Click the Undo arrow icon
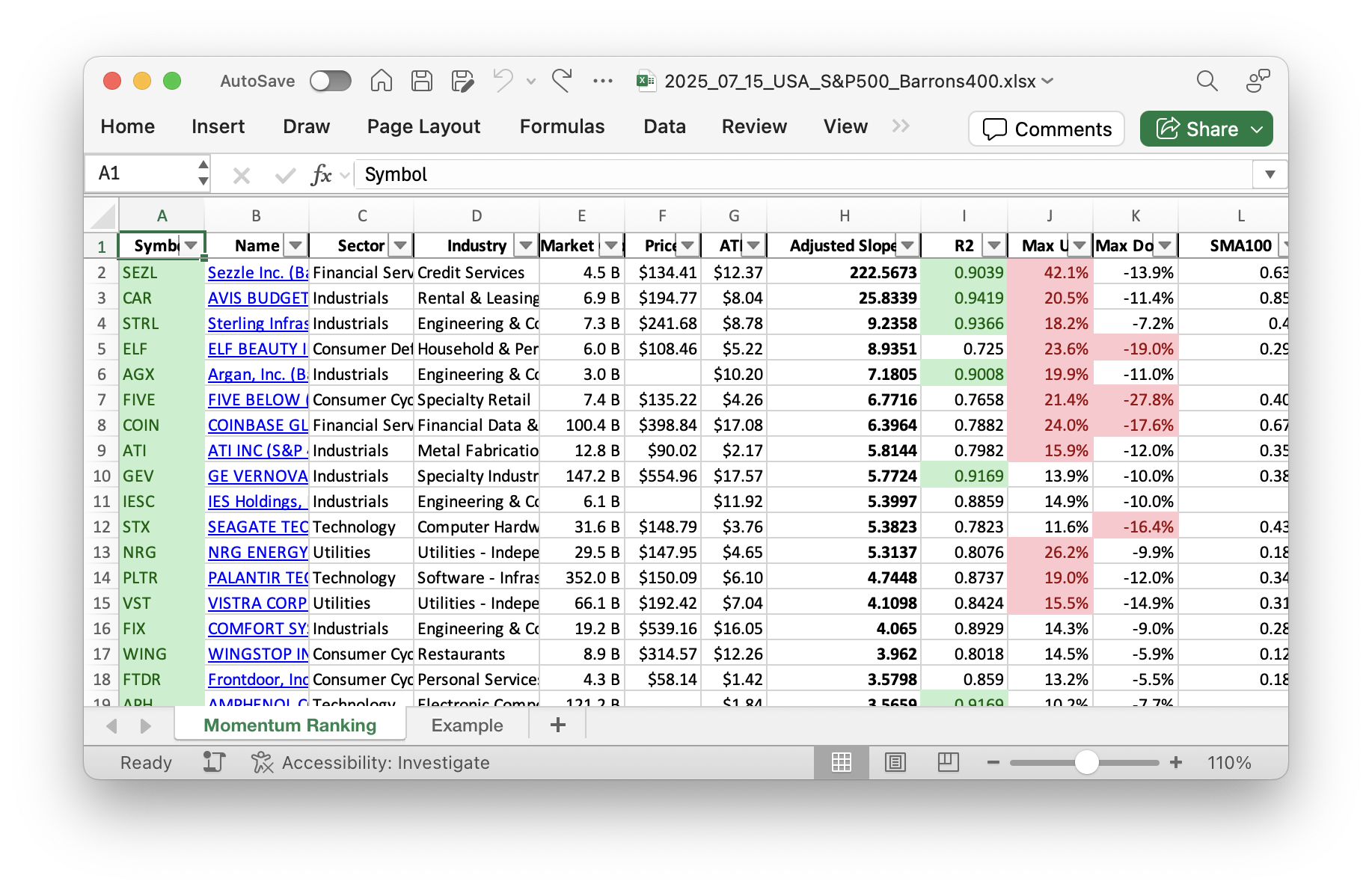1372x890 pixels. click(503, 81)
